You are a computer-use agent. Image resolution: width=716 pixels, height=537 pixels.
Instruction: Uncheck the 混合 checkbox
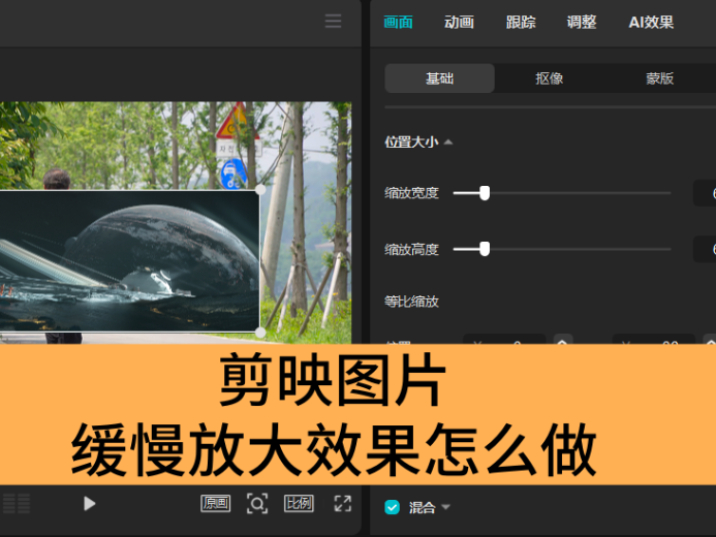coord(392,507)
